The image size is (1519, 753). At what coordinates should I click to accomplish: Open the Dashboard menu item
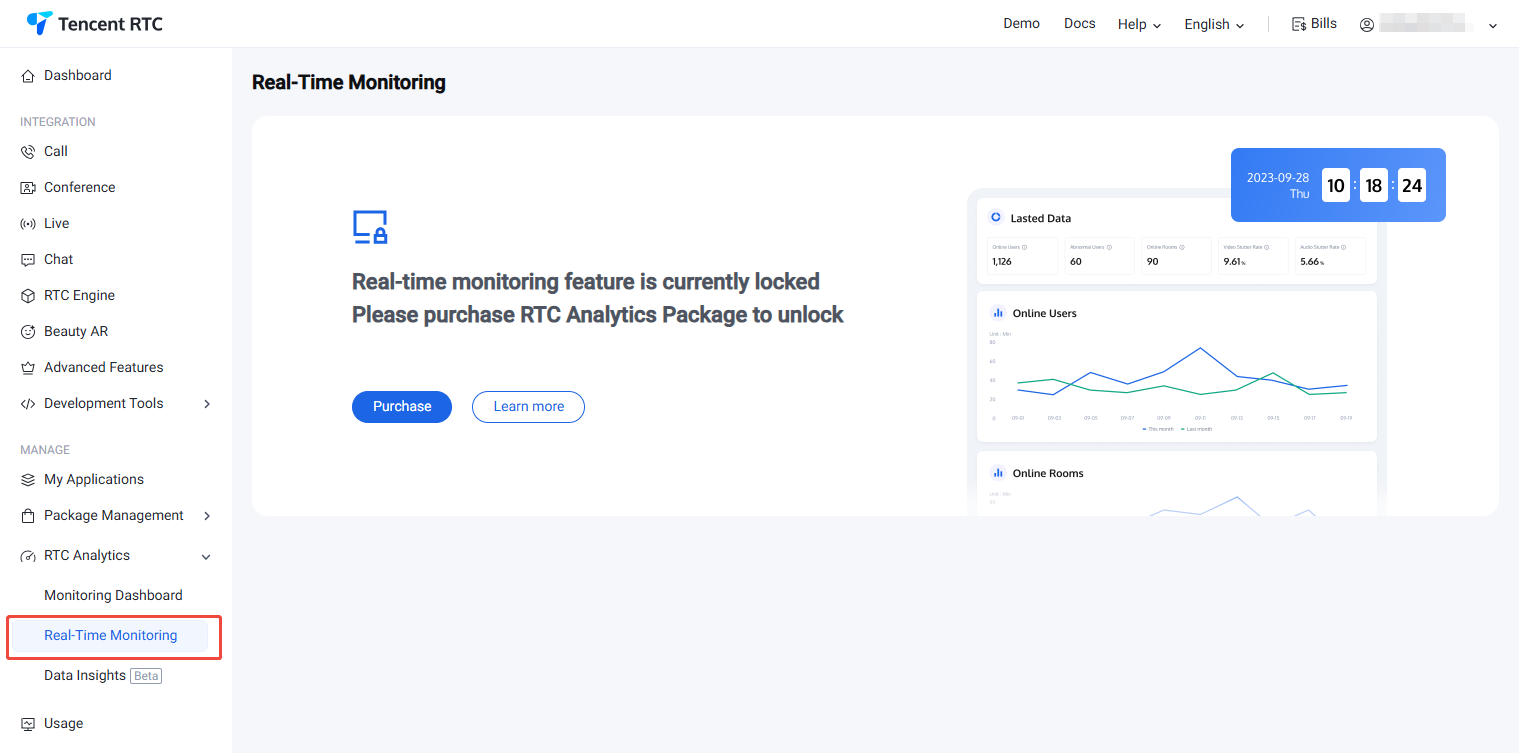(78, 76)
